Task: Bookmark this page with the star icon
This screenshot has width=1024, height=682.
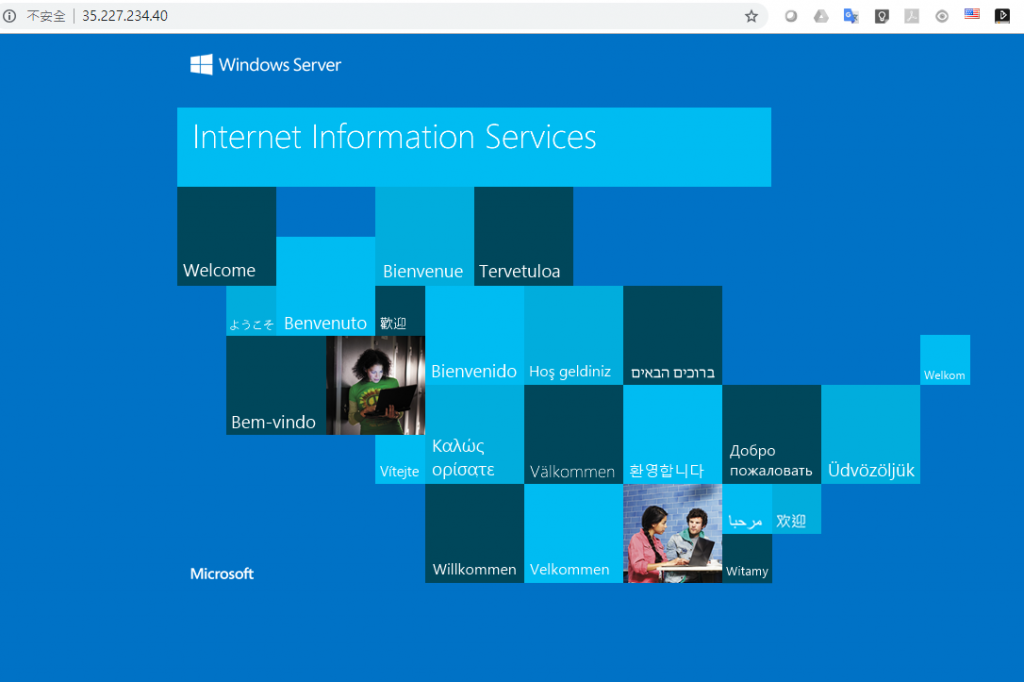Action: click(751, 16)
